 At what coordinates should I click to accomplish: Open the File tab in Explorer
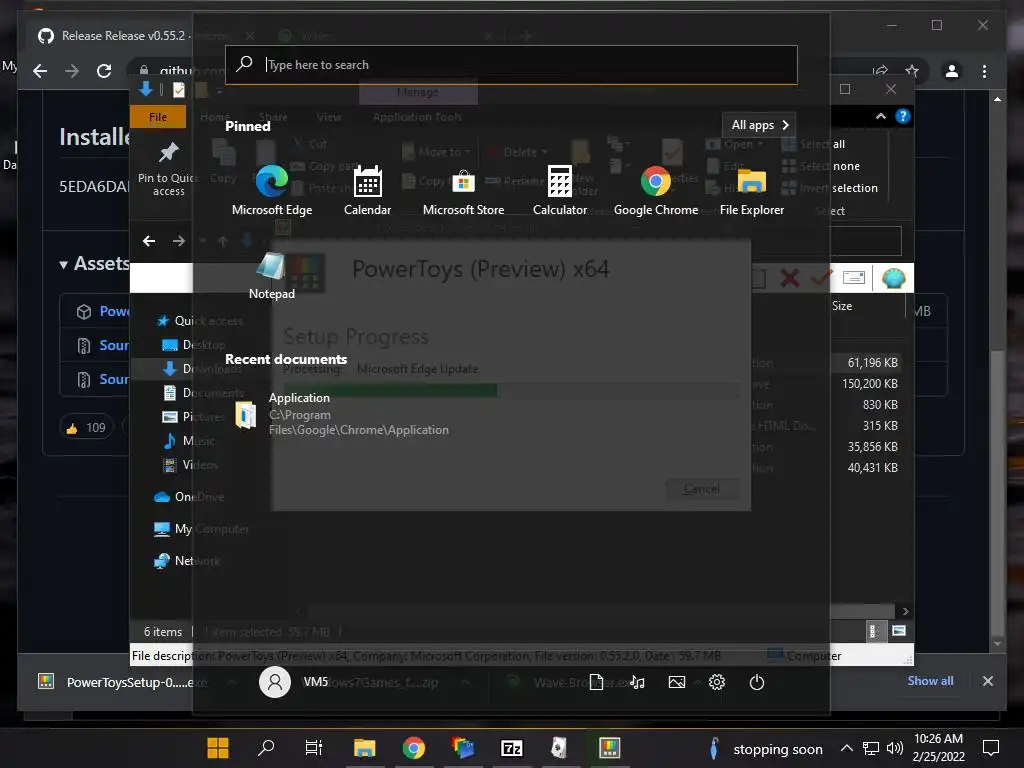(157, 117)
